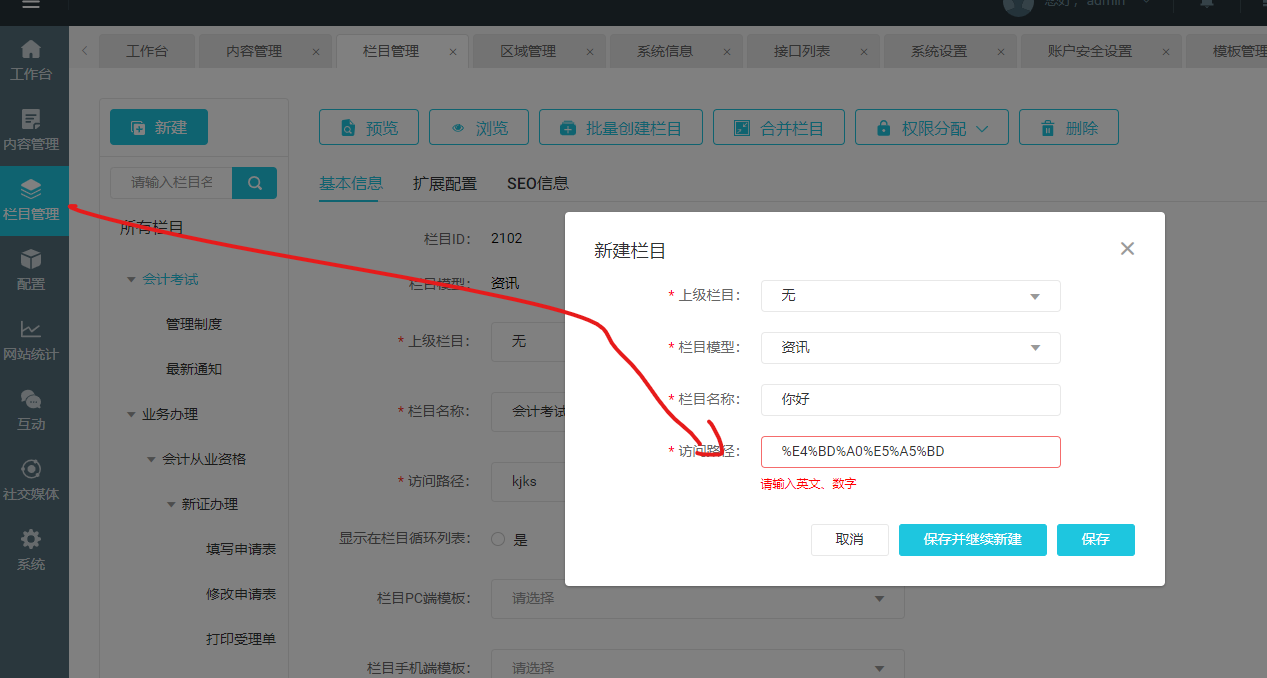Select the 是 radio button

point(498,539)
